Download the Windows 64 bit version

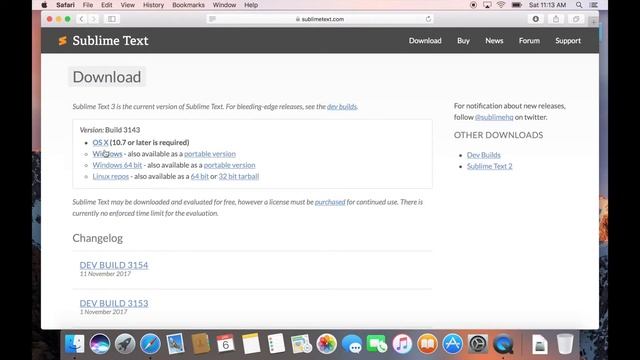[x=117, y=165]
